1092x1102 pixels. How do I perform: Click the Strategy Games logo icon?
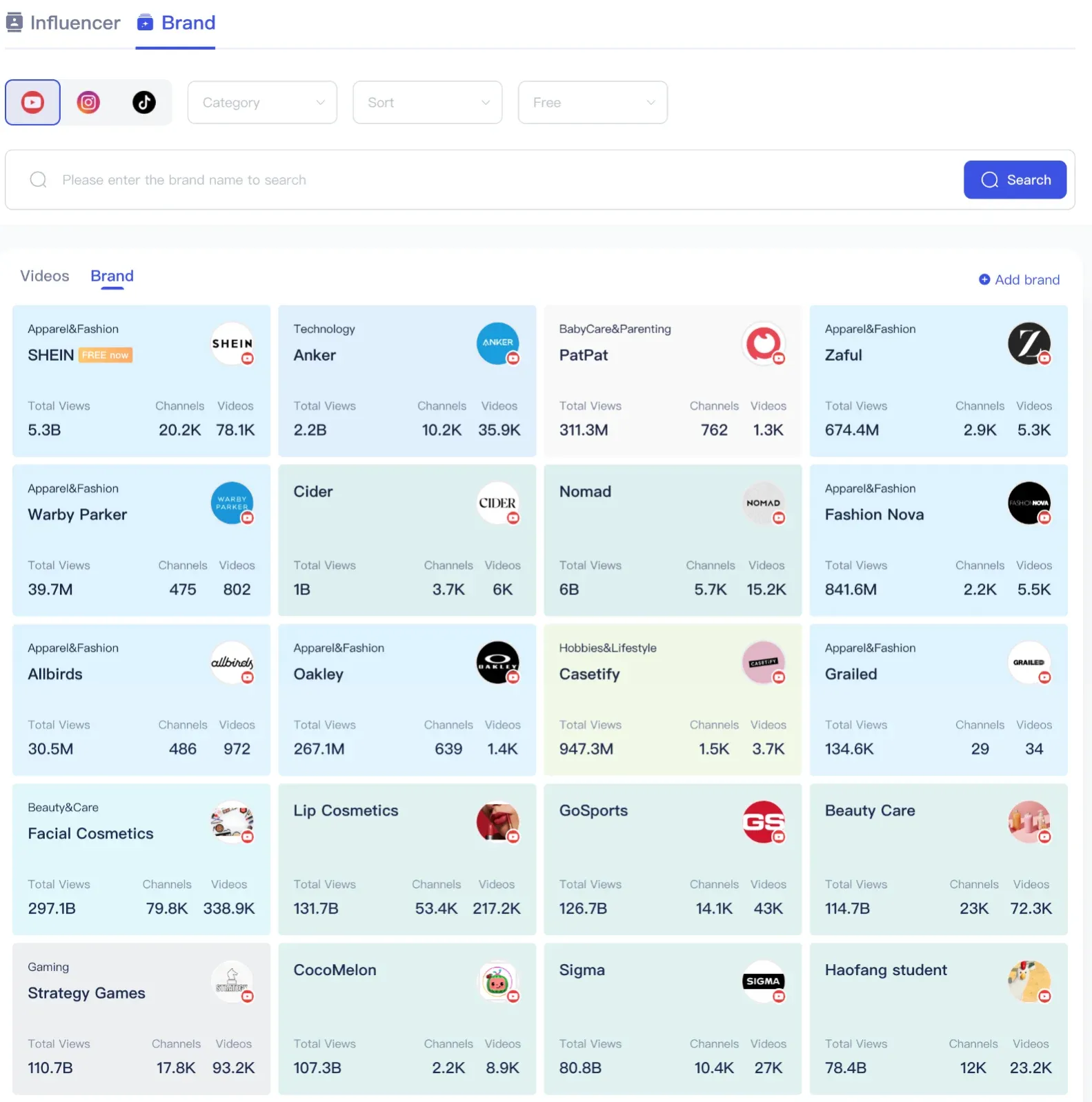(232, 981)
